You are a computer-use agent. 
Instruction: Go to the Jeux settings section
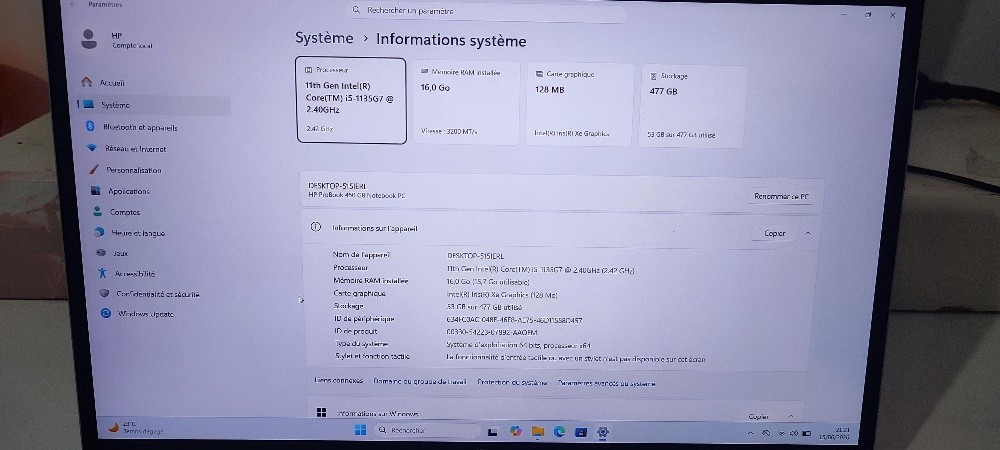click(112, 253)
